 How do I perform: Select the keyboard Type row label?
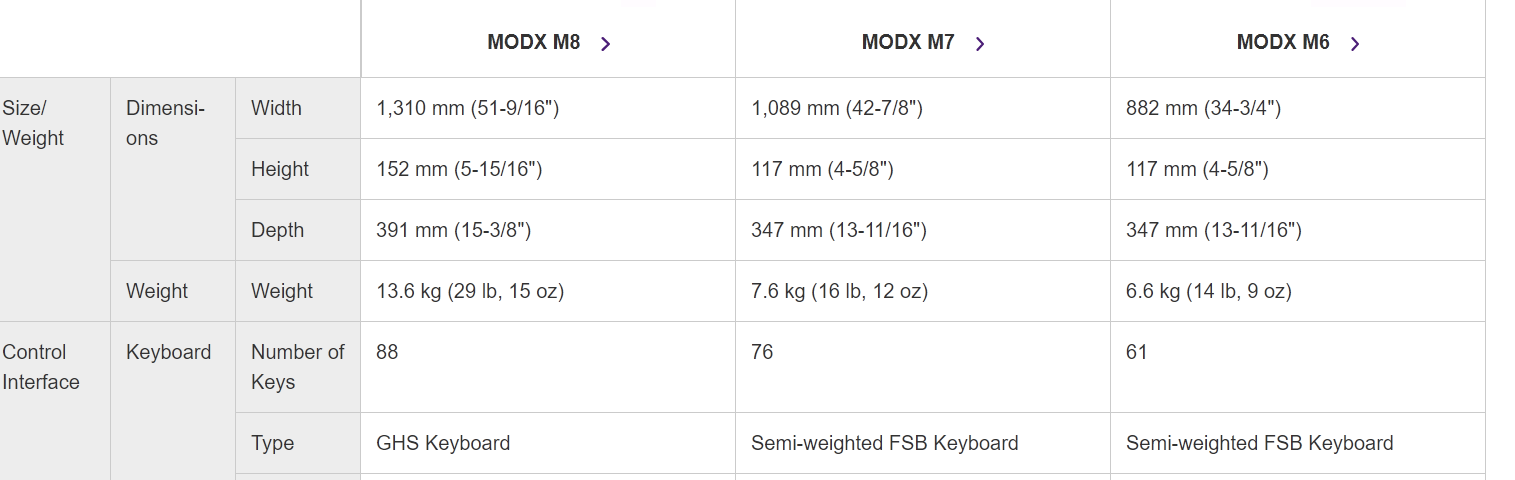(272, 443)
